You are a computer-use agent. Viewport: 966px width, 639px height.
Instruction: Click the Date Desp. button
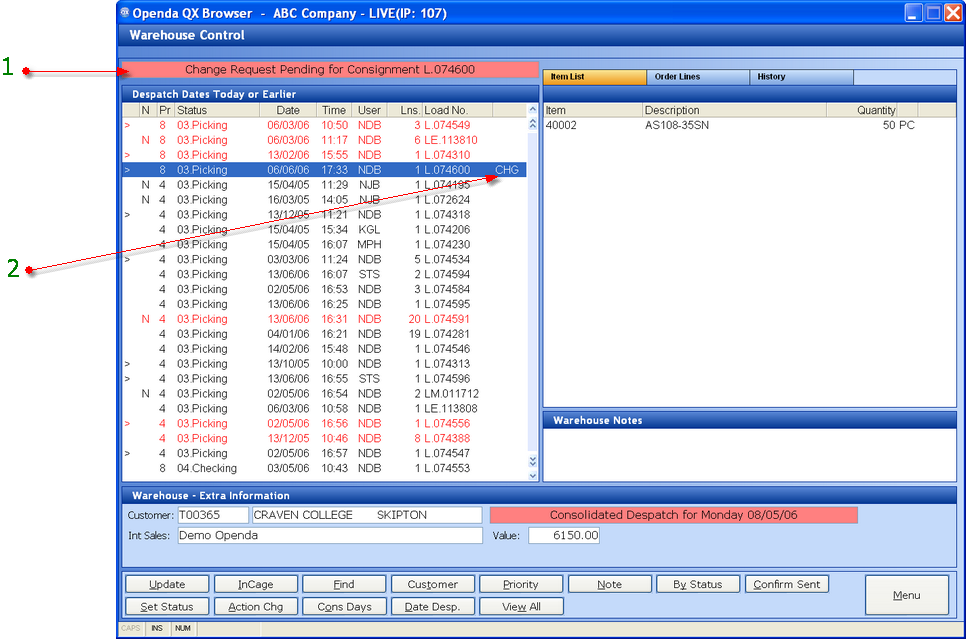[x=432, y=606]
